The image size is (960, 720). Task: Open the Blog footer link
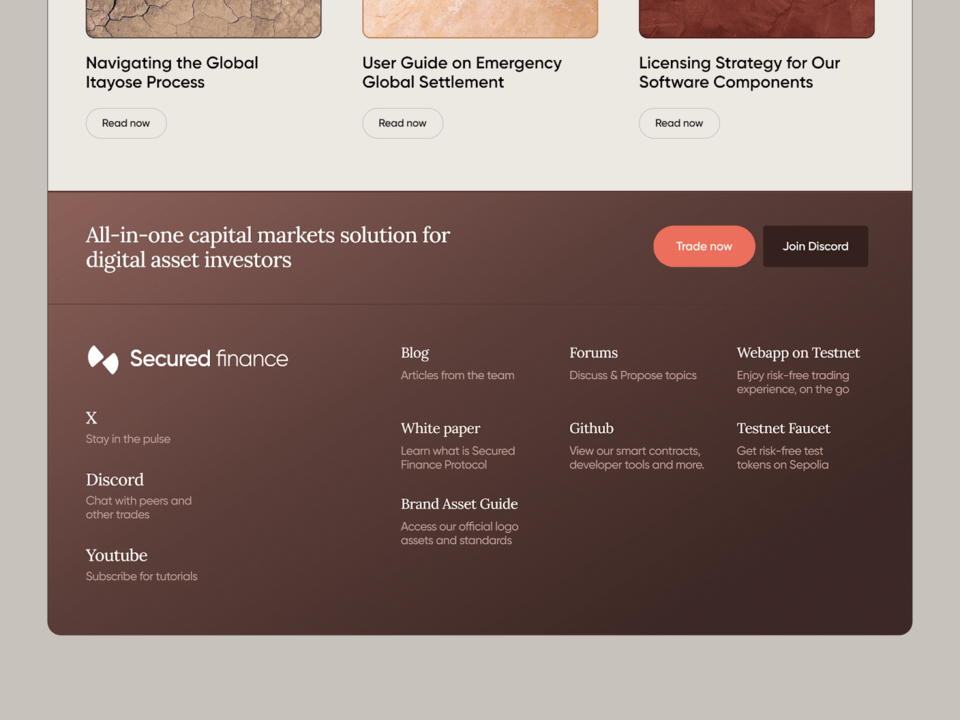[x=415, y=353]
